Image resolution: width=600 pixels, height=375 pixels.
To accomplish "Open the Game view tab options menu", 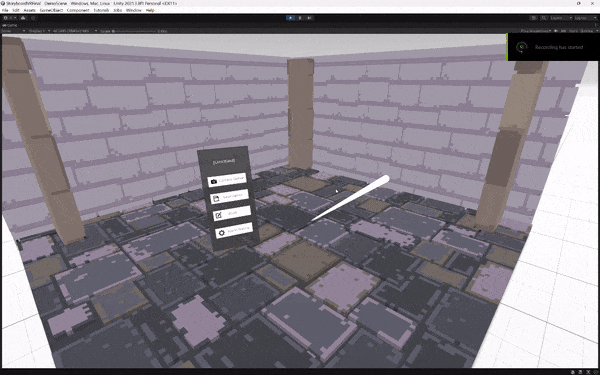I will (x=596, y=25).
